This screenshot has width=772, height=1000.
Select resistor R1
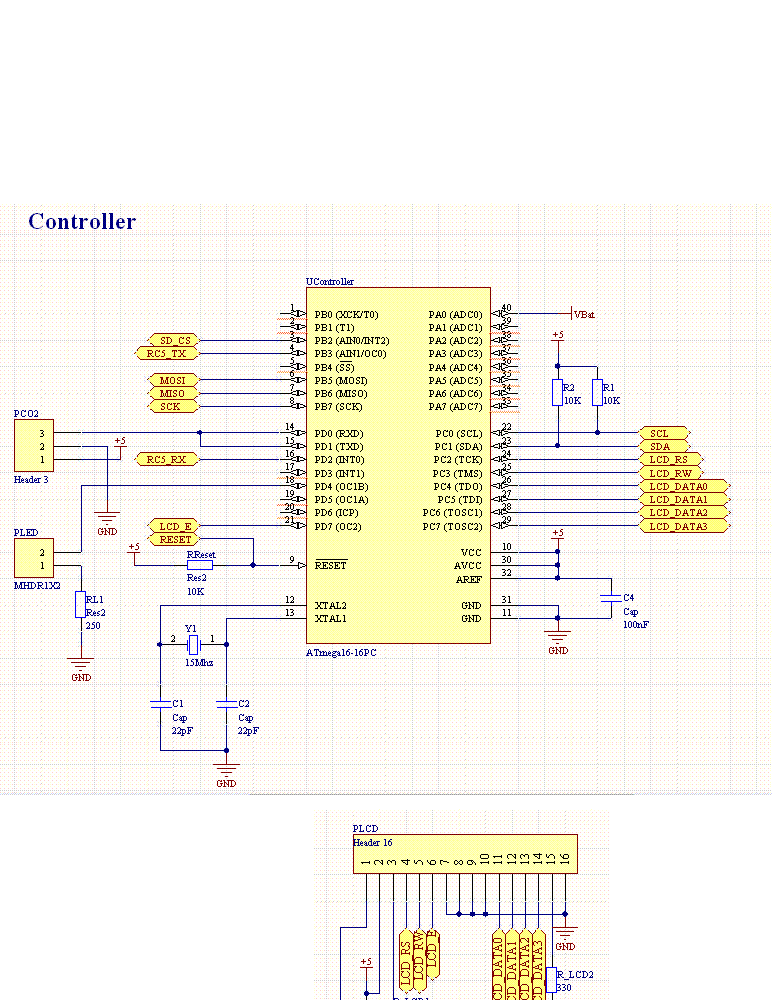[x=597, y=393]
